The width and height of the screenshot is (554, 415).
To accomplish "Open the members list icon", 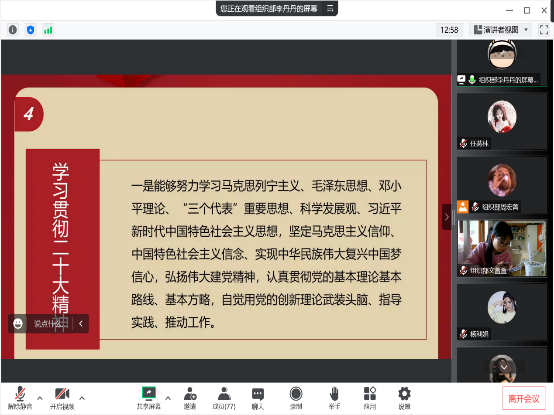I will click(224, 398).
